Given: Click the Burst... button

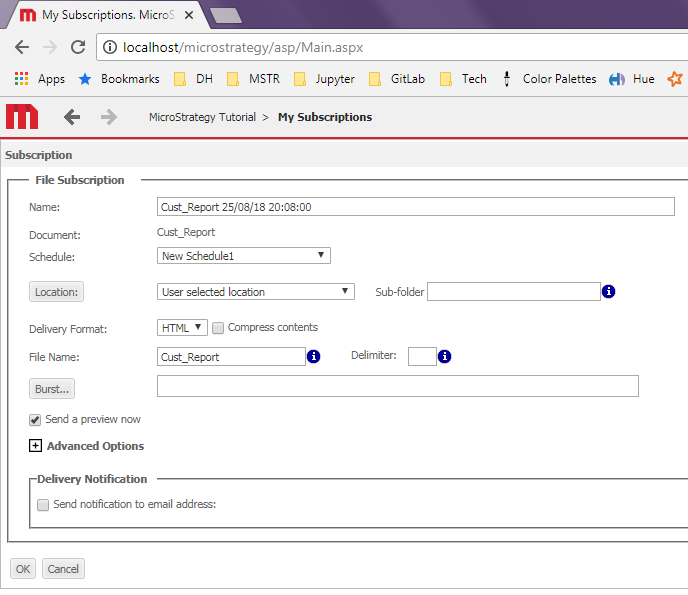Looking at the screenshot, I should [x=52, y=388].
